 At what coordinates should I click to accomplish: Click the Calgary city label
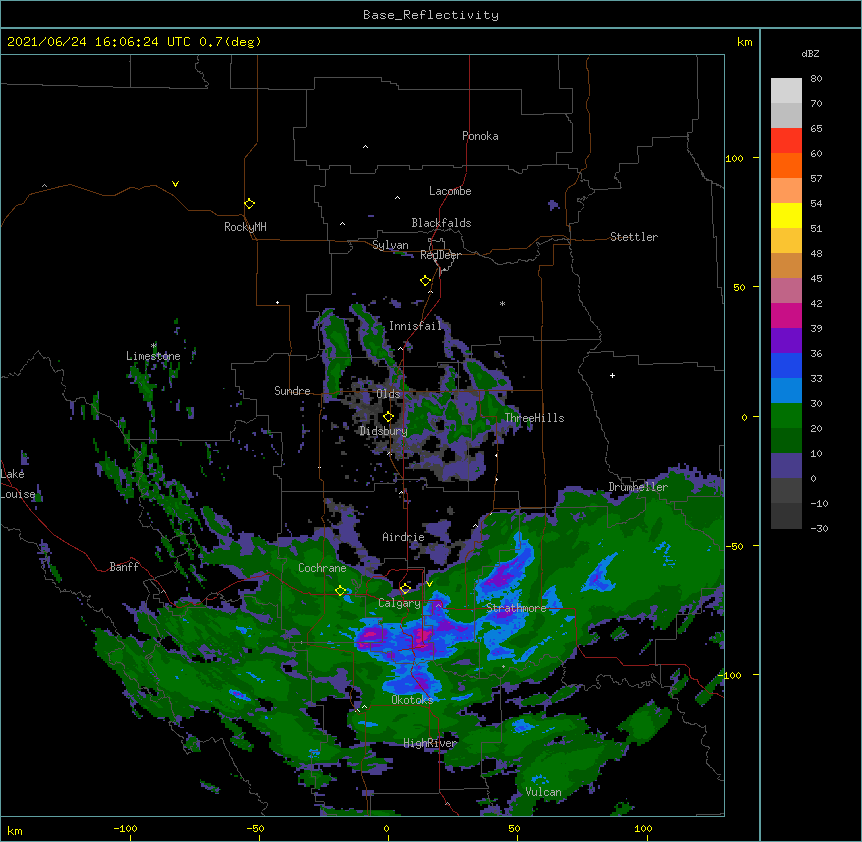click(x=399, y=603)
